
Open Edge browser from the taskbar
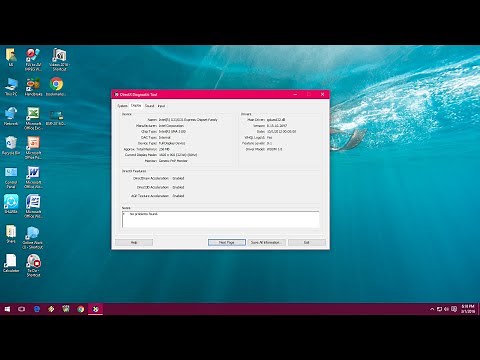coord(37,309)
